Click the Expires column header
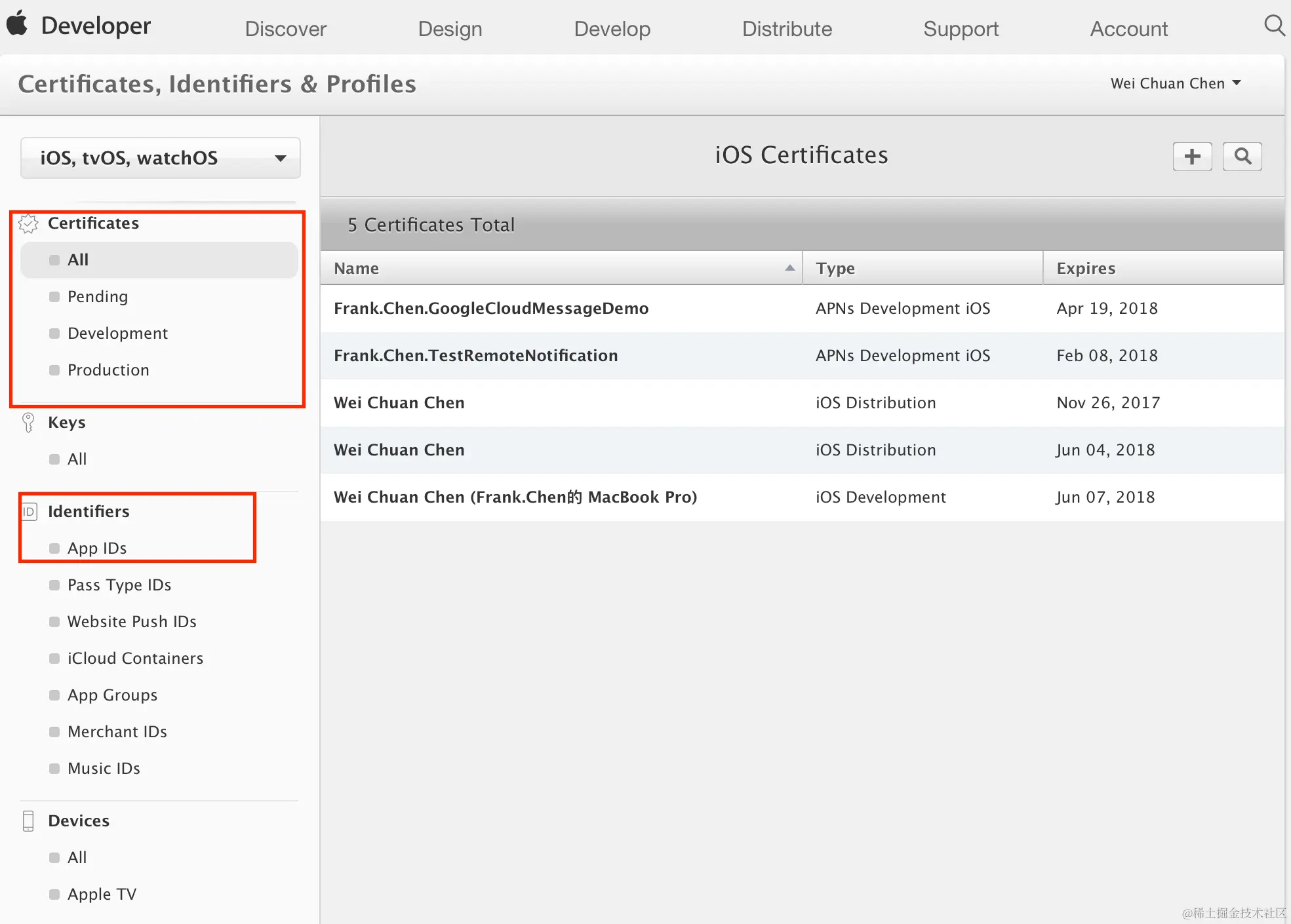Viewport: 1291px width, 924px height. (x=1086, y=268)
